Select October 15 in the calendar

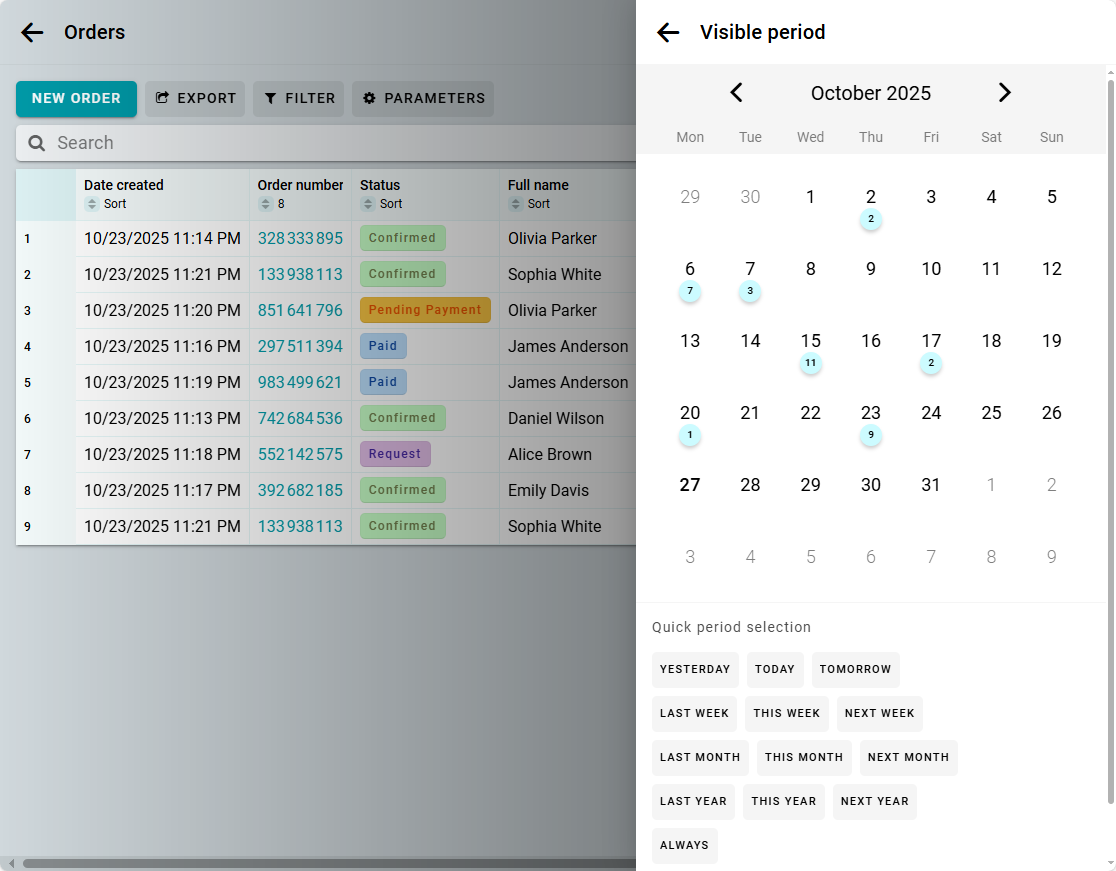click(x=811, y=342)
